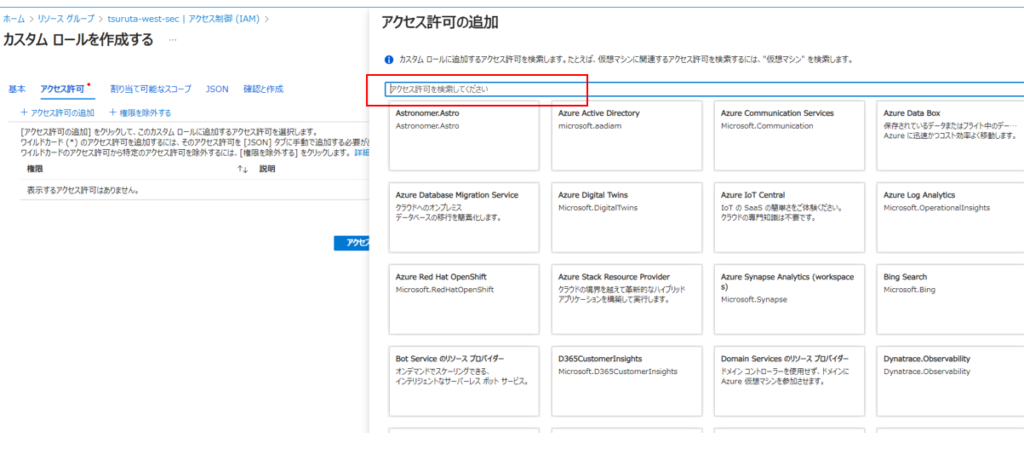Go to ホーム in the breadcrumb
Viewport: 1024px width, 461px height.
click(x=14, y=19)
